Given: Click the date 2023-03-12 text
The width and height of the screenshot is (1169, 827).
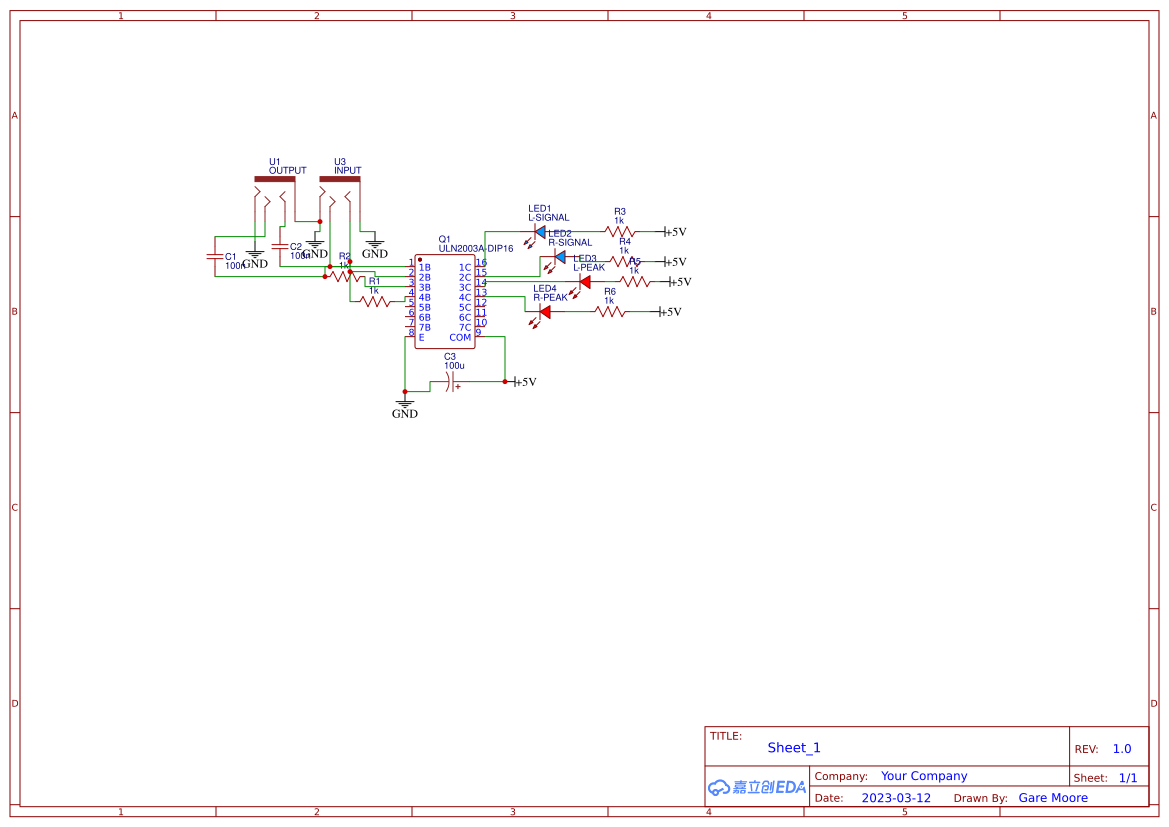Looking at the screenshot, I should coord(895,797).
